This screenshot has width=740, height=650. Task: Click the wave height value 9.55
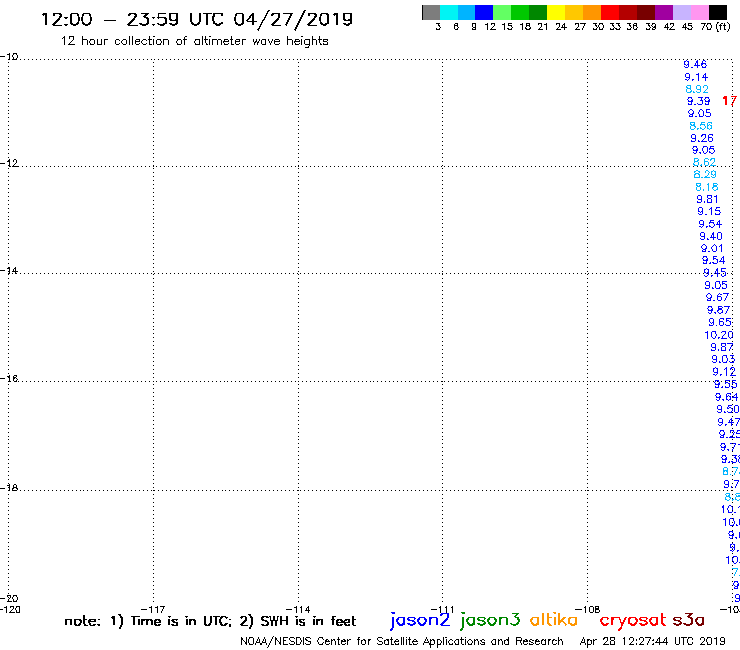point(725,384)
